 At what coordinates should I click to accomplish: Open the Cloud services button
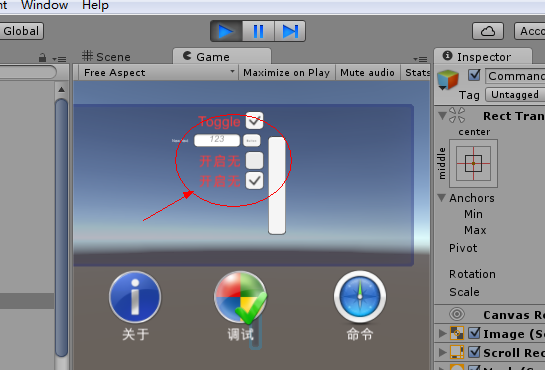pyautogui.click(x=488, y=31)
